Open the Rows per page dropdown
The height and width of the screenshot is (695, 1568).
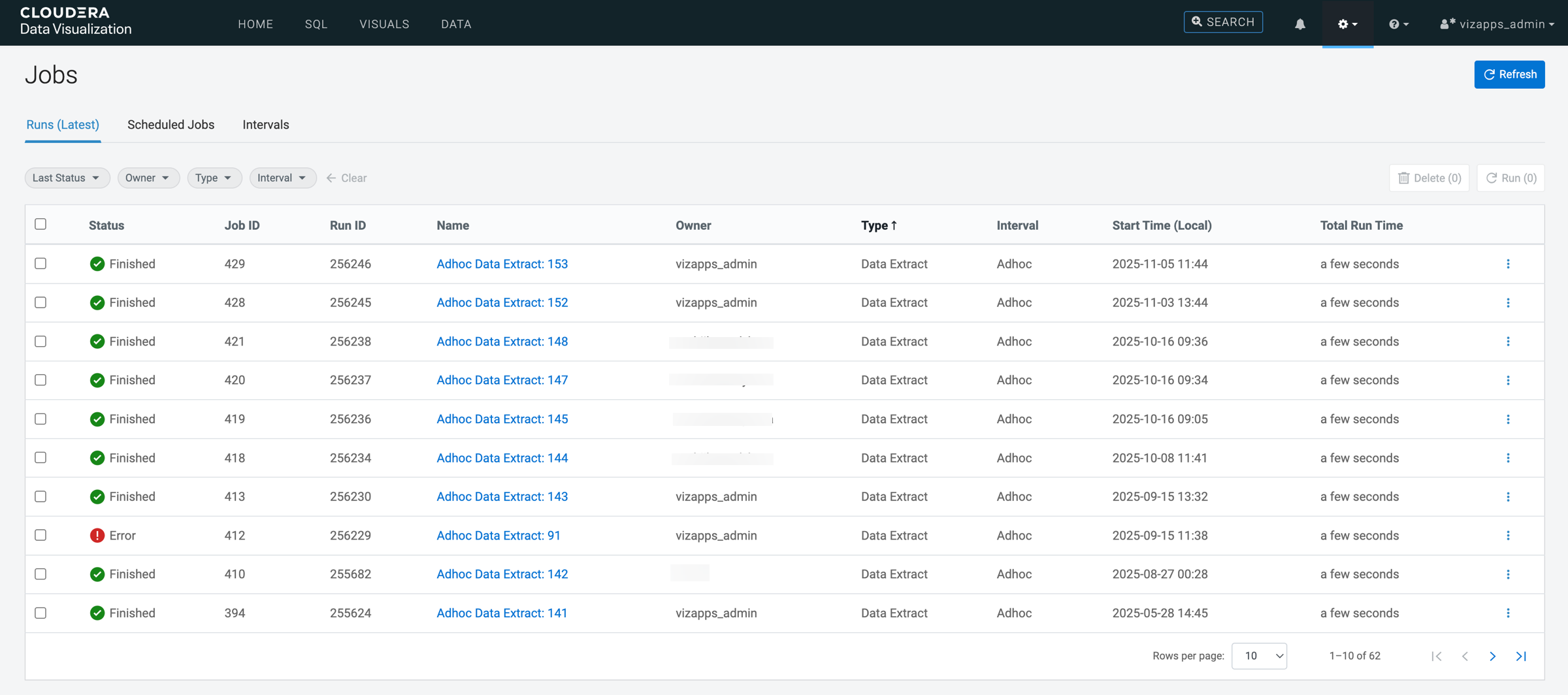click(x=1259, y=656)
